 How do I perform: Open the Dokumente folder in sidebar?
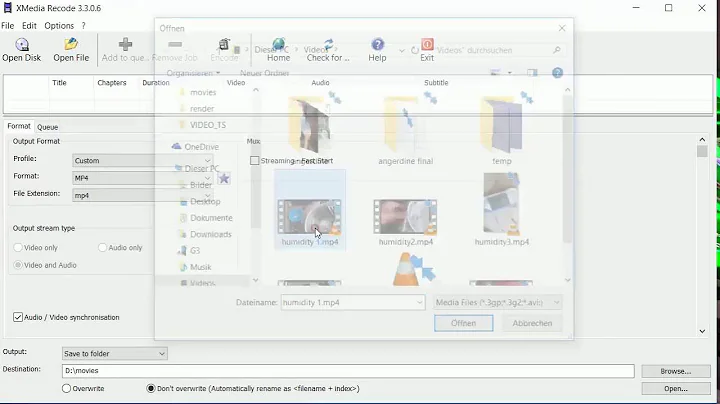pos(206,218)
